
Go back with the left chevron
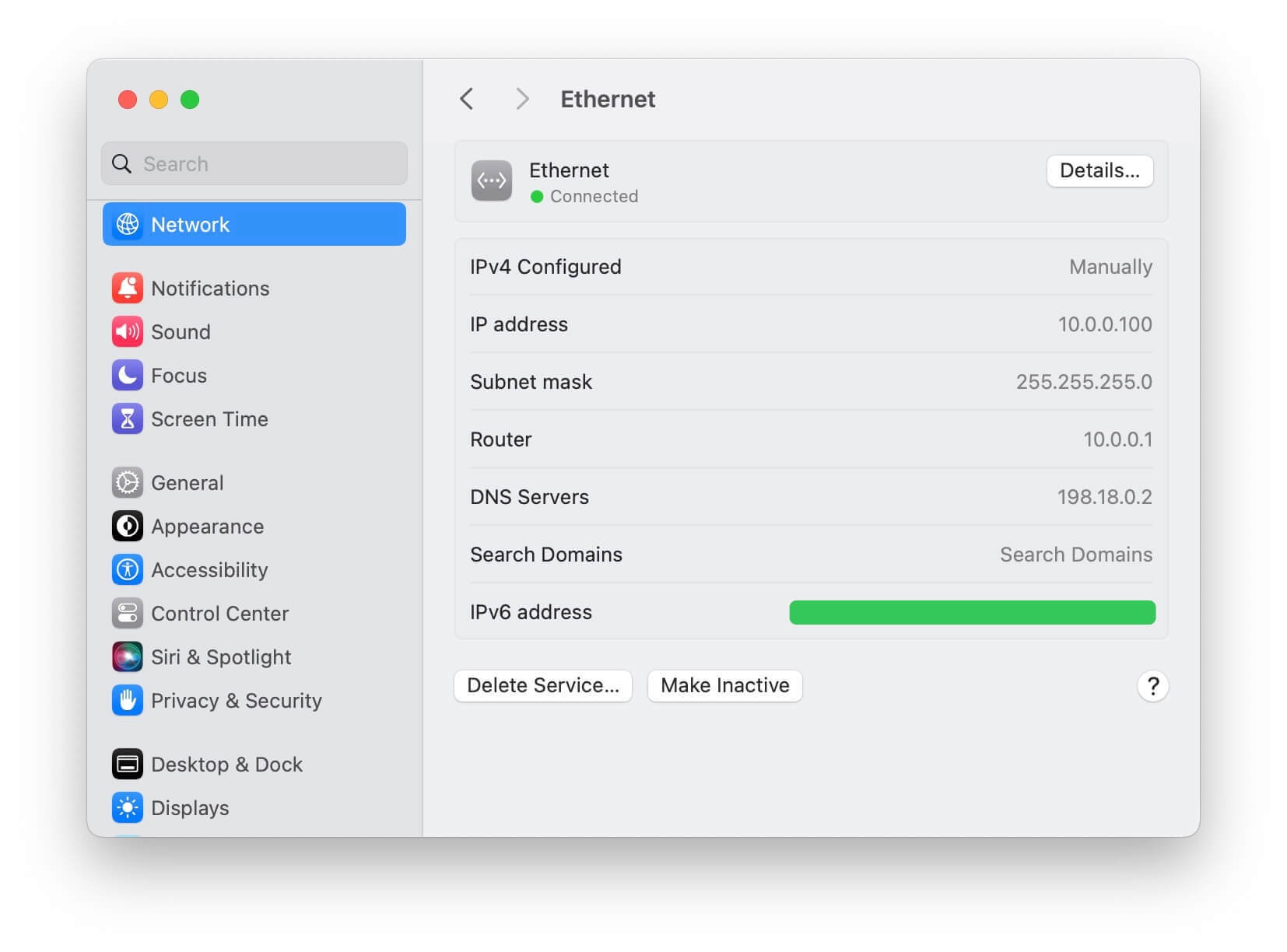click(467, 99)
